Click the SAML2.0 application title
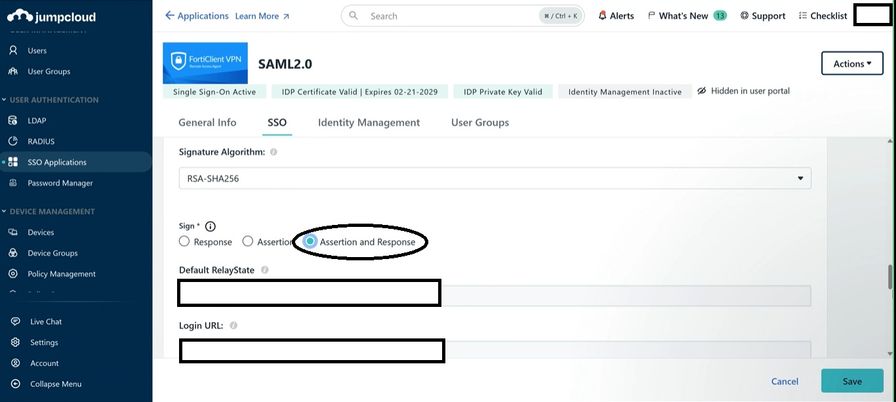 click(x=285, y=63)
